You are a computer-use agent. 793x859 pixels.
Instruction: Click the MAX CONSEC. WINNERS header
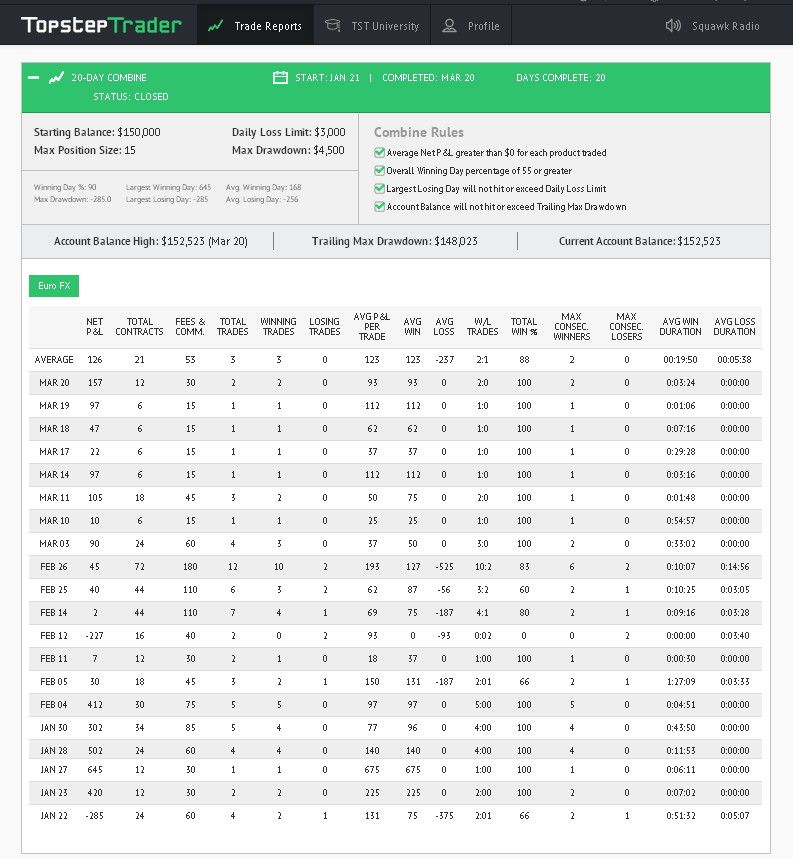click(x=571, y=327)
